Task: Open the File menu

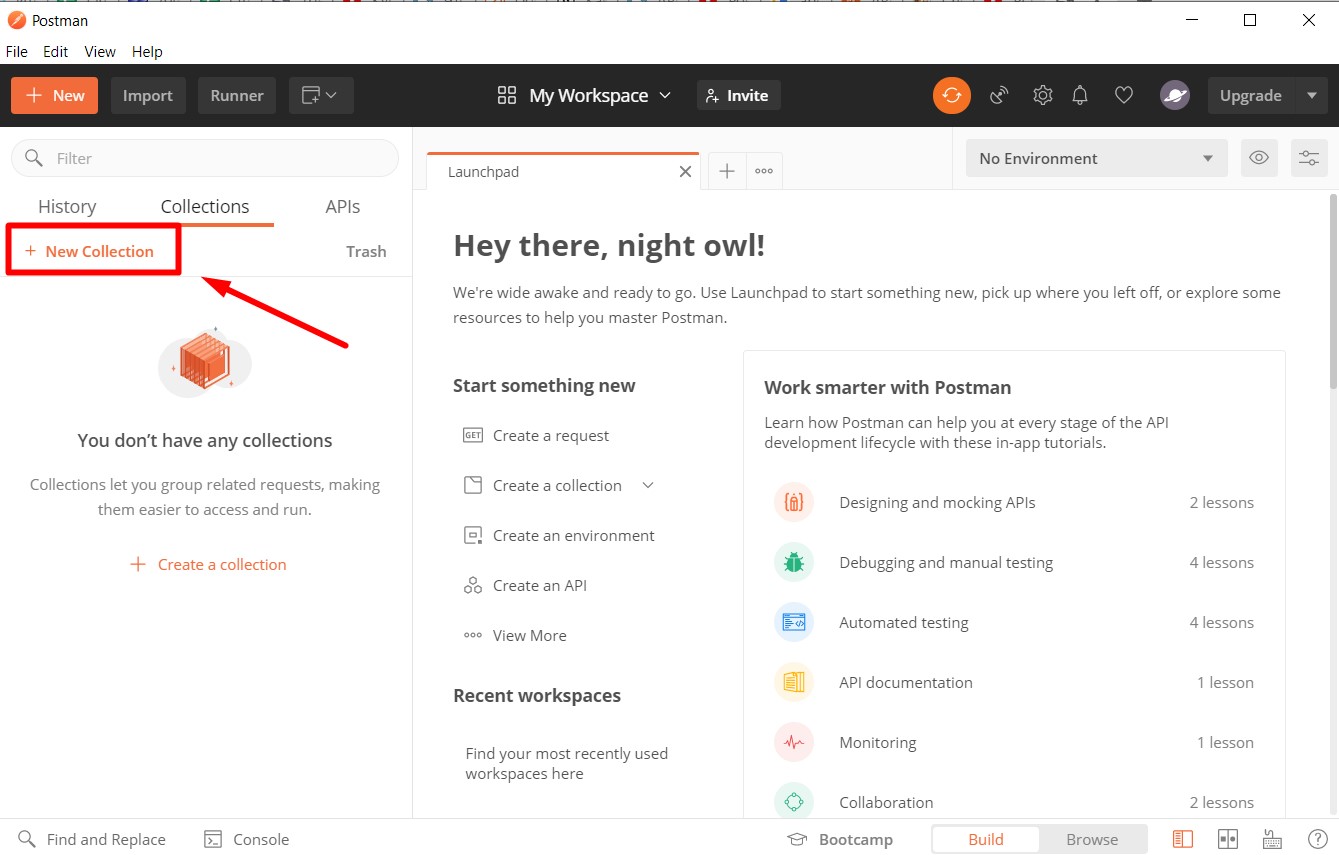Action: click(17, 52)
